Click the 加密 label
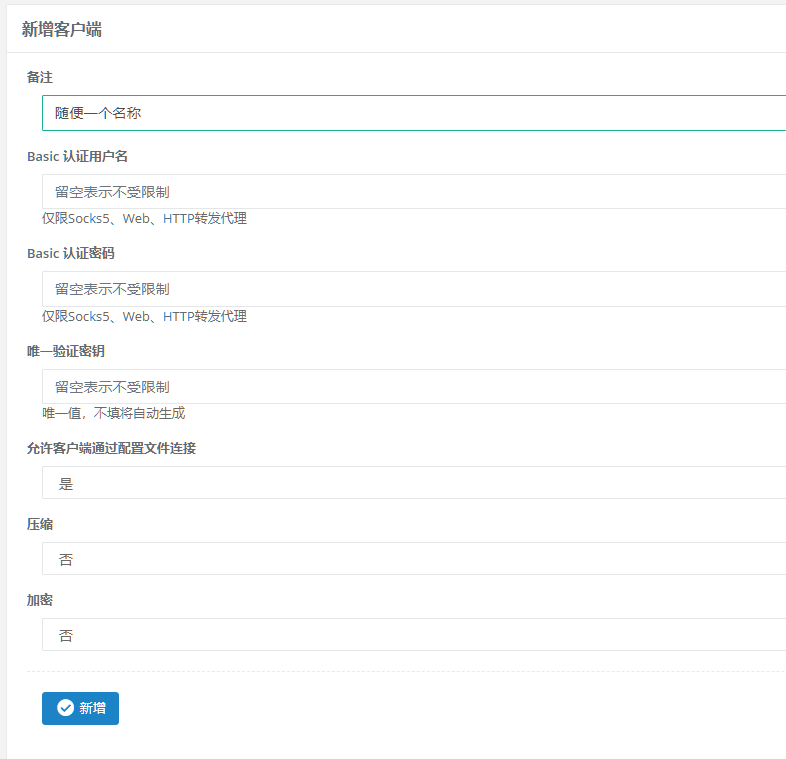Screen dimensions: 786x759 [40, 600]
